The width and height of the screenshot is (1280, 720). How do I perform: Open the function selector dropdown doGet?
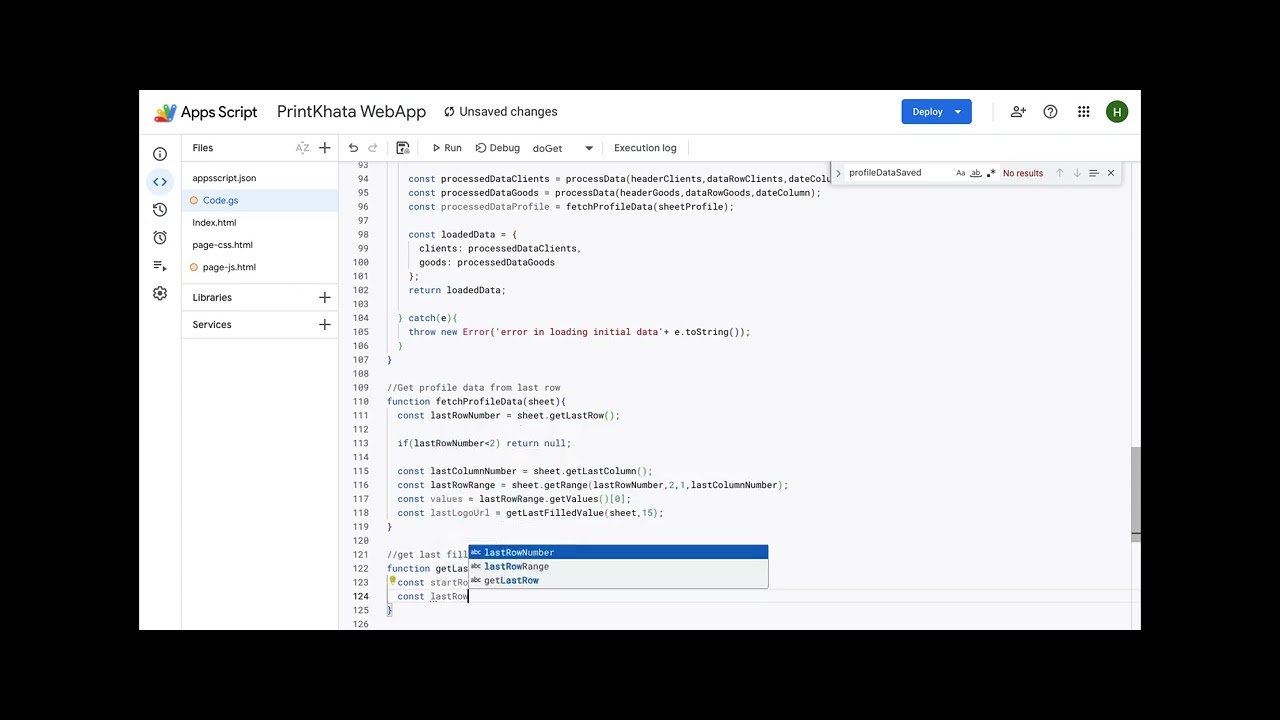563,148
